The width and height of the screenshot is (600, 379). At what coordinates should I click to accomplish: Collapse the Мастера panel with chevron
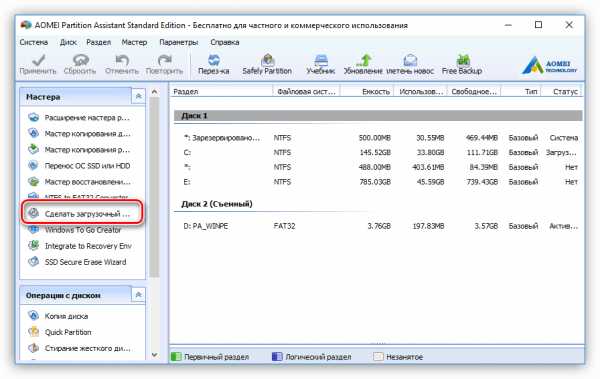(139, 96)
